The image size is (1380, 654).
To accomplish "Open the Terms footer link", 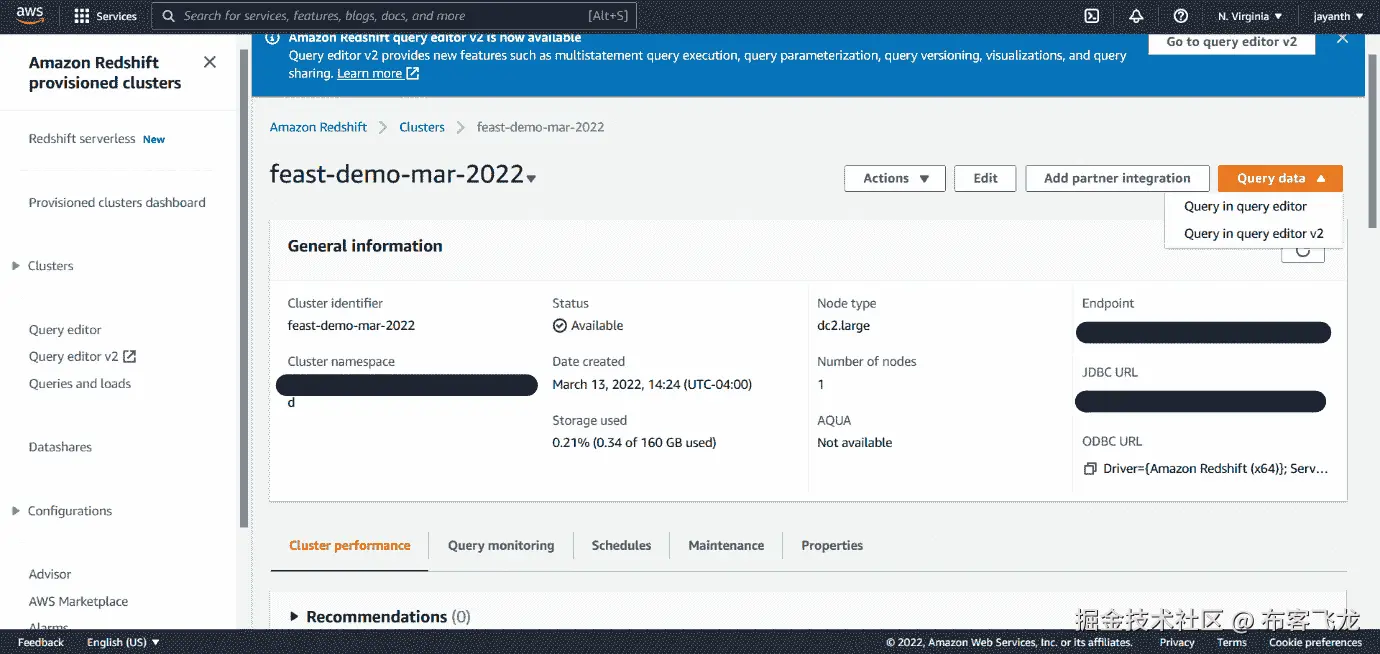I will [x=1232, y=642].
